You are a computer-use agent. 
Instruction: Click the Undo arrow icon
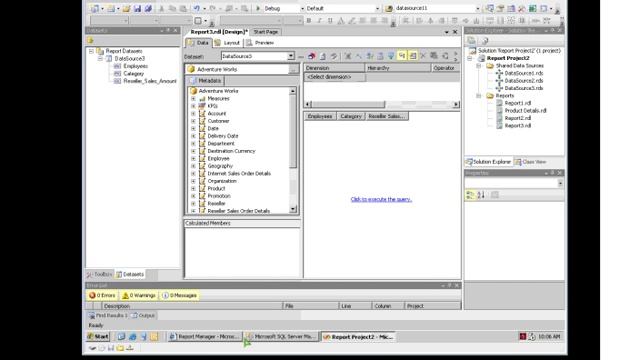click(x=197, y=8)
